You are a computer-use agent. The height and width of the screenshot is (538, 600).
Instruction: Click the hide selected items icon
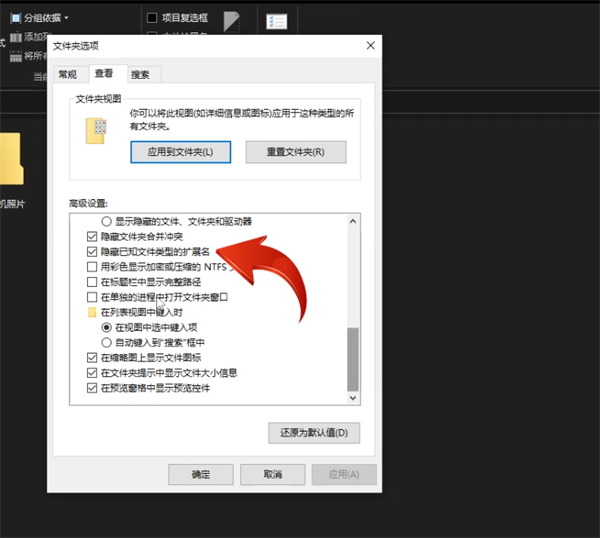pos(231,22)
